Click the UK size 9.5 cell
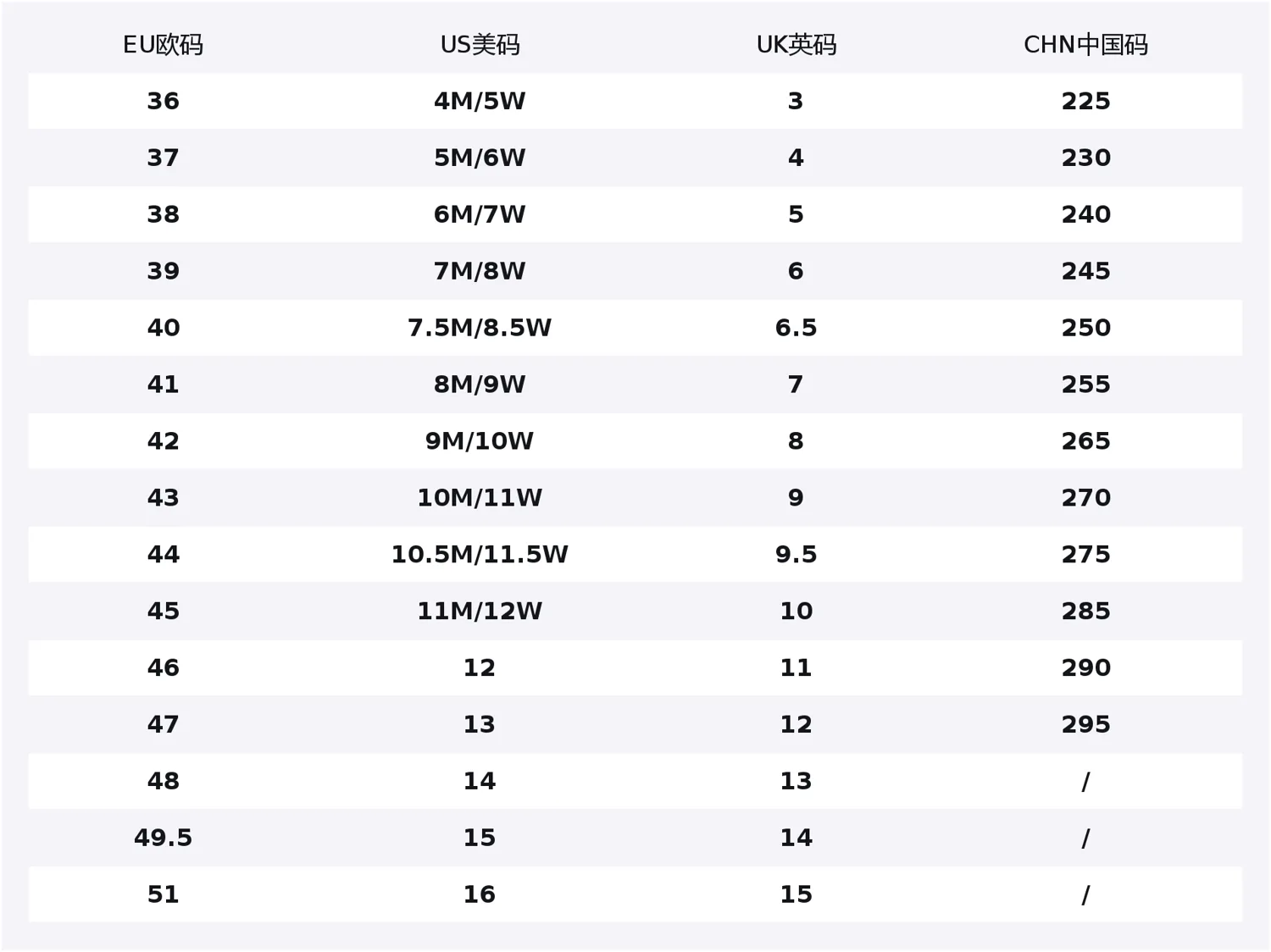The width and height of the screenshot is (1271, 952). (796, 555)
